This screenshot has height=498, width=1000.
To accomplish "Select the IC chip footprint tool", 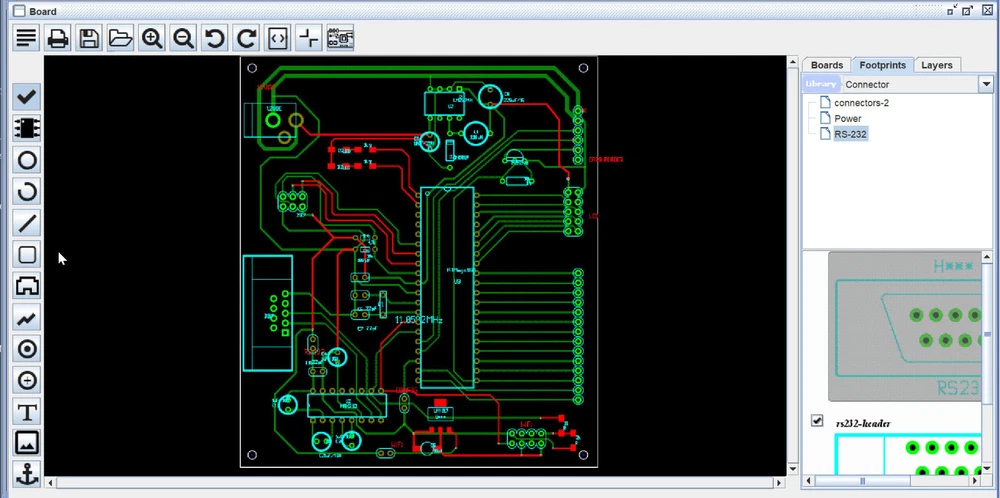I will pyautogui.click(x=27, y=128).
